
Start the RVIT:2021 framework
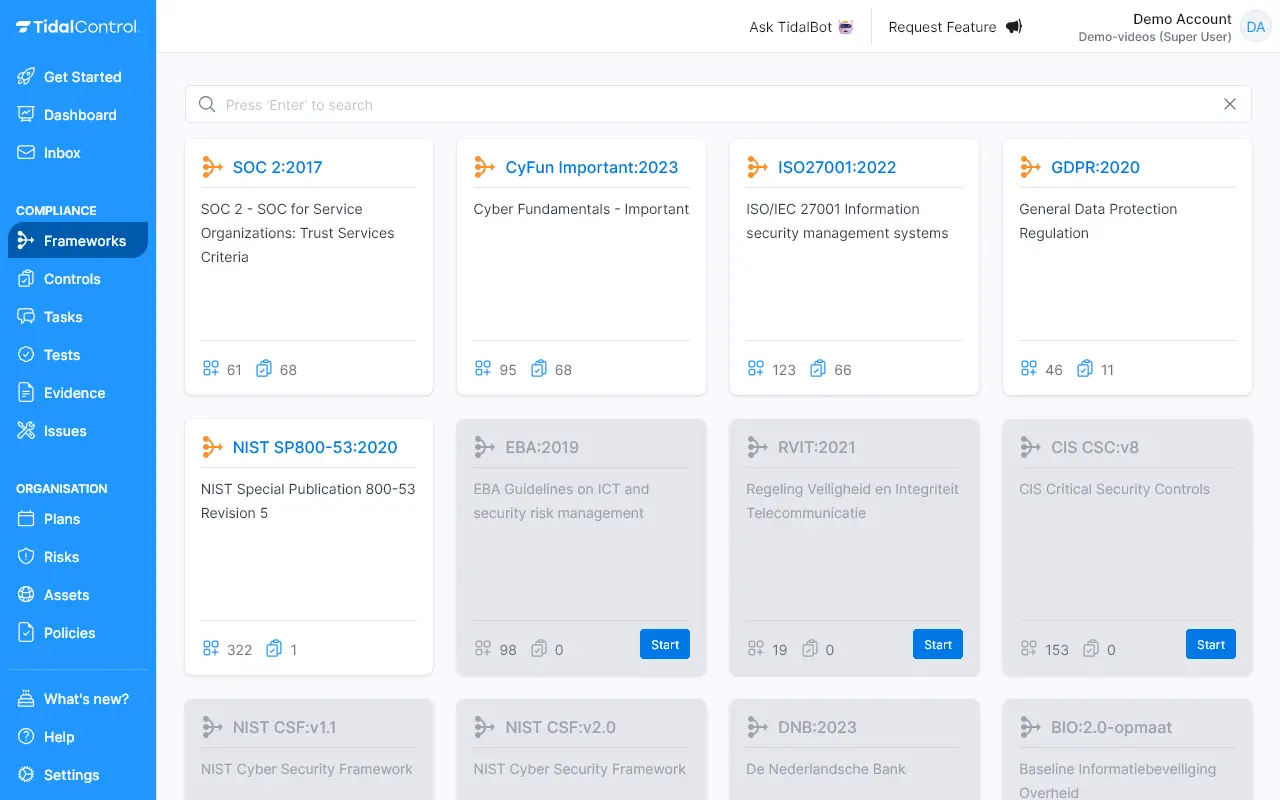[x=938, y=645]
